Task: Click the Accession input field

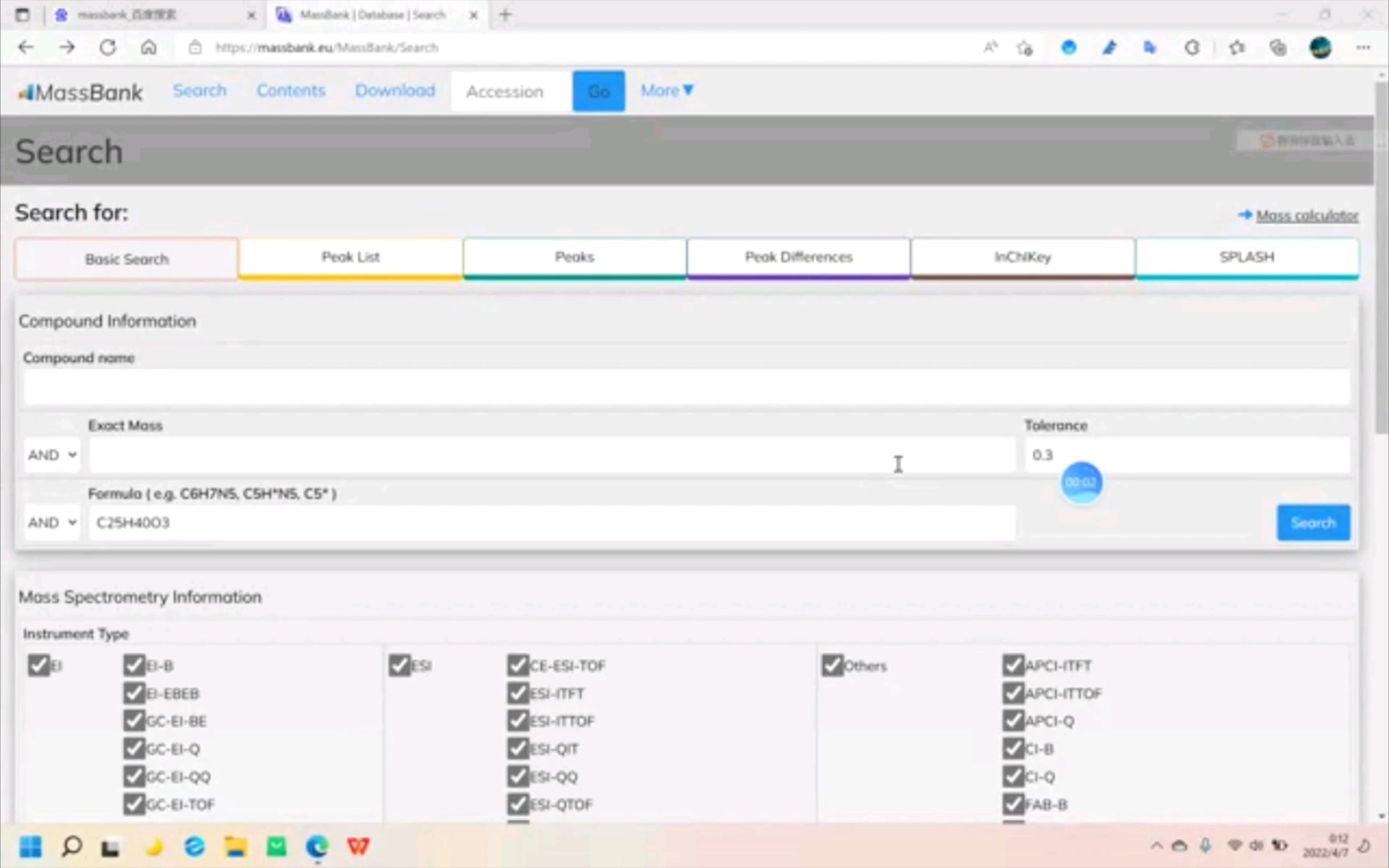Action: point(512,92)
